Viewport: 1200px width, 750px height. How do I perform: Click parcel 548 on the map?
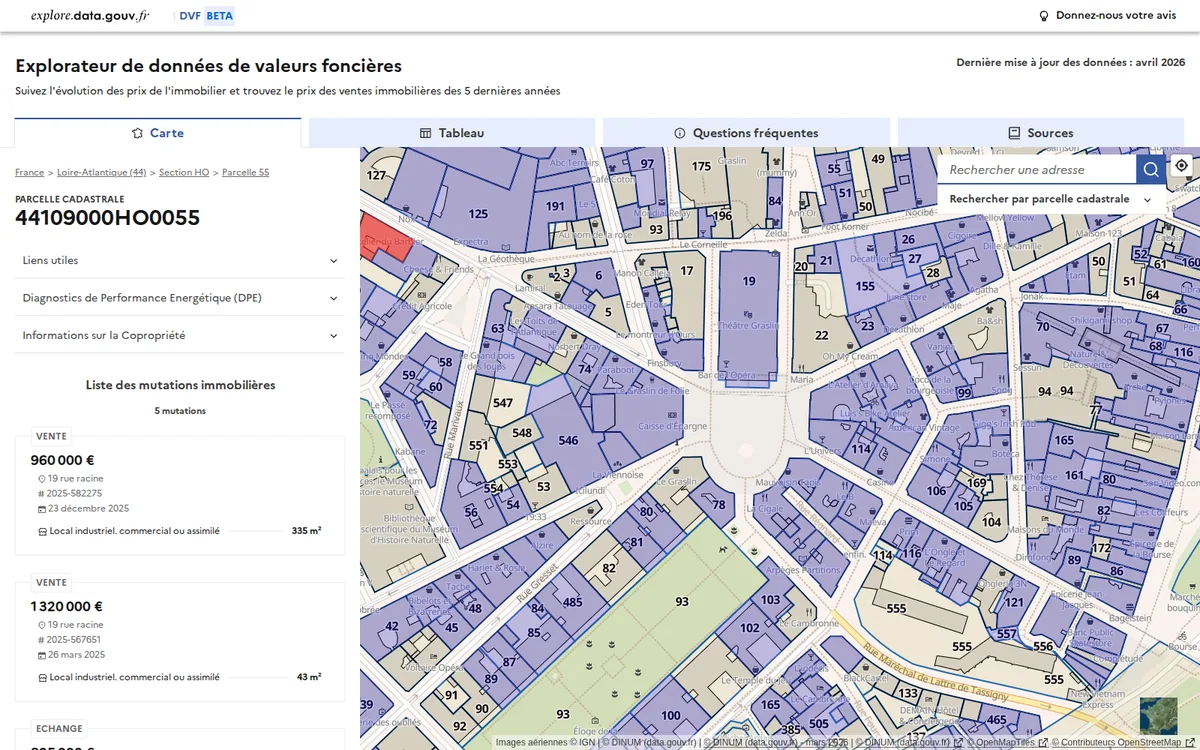point(522,433)
